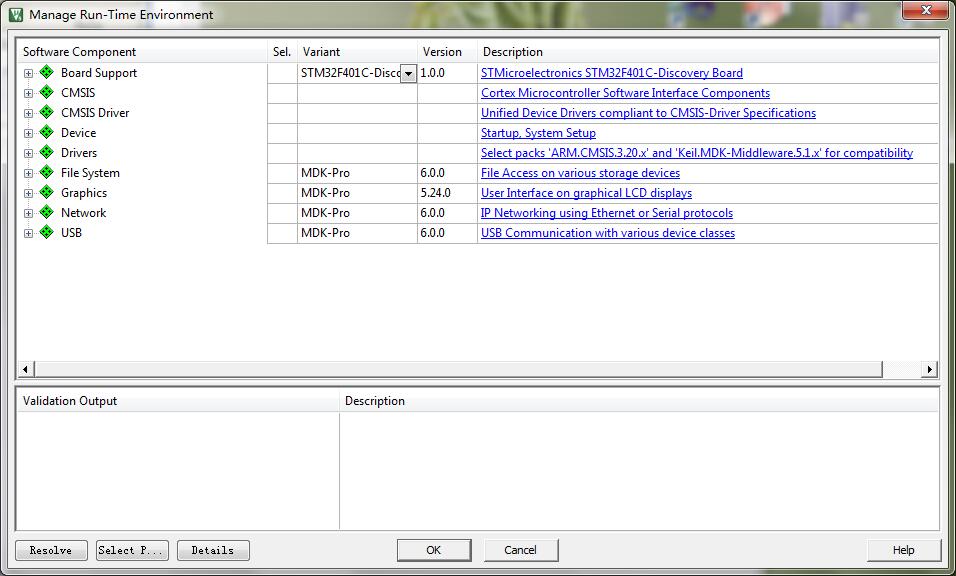
Task: Click the green diamond icon beside Drivers
Action: click(x=46, y=152)
